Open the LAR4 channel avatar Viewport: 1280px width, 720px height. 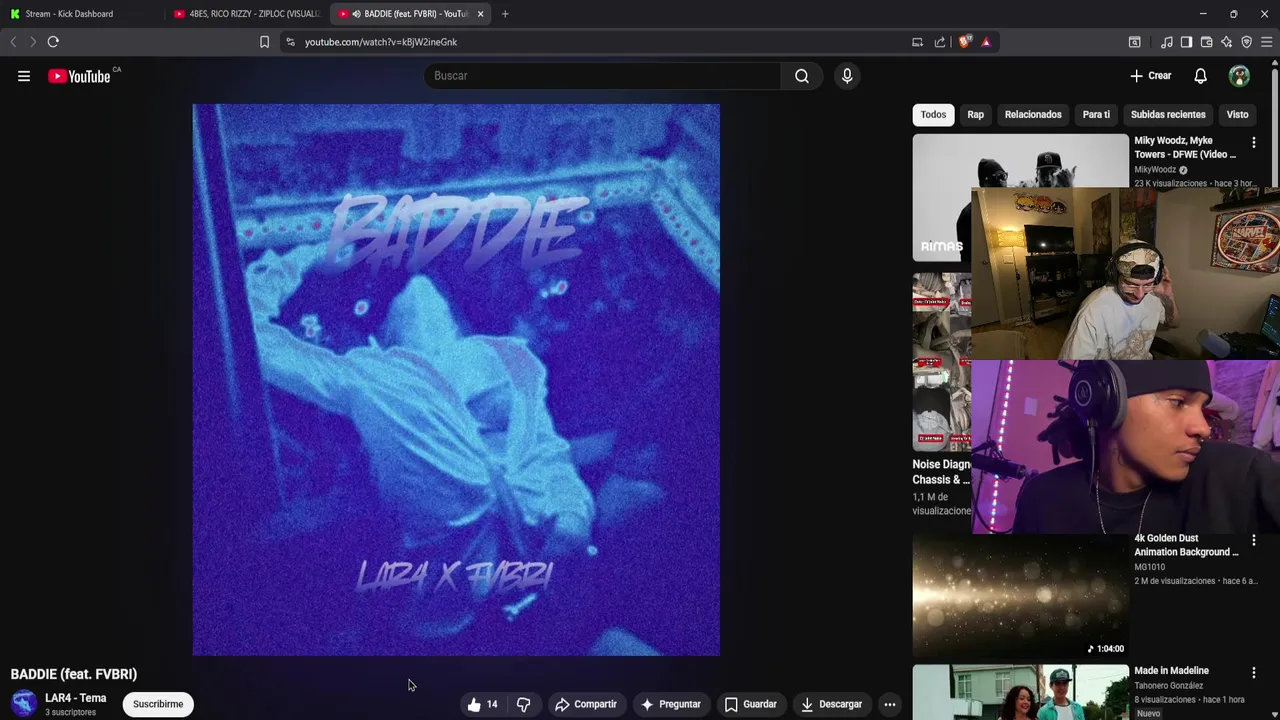pos(24,704)
